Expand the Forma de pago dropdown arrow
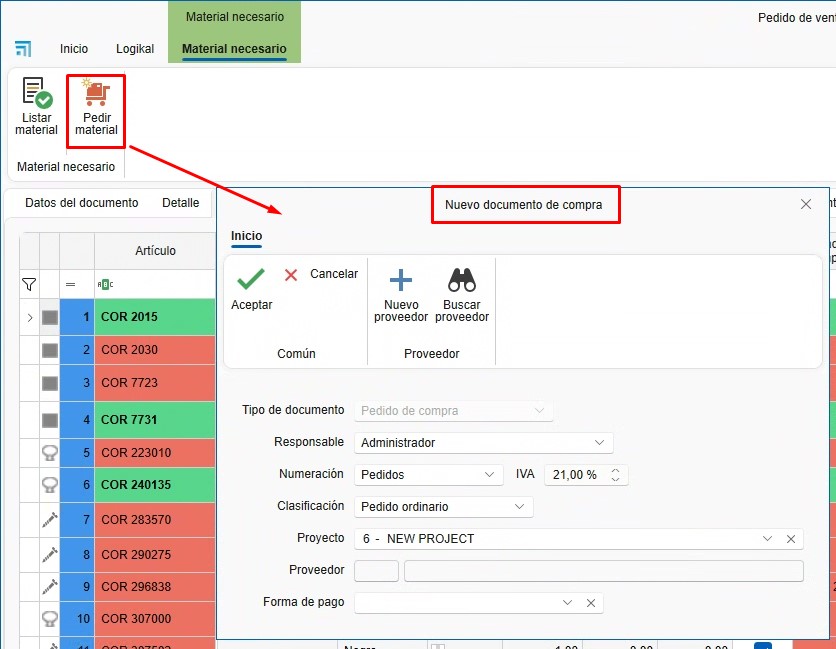836x649 pixels. coord(567,603)
